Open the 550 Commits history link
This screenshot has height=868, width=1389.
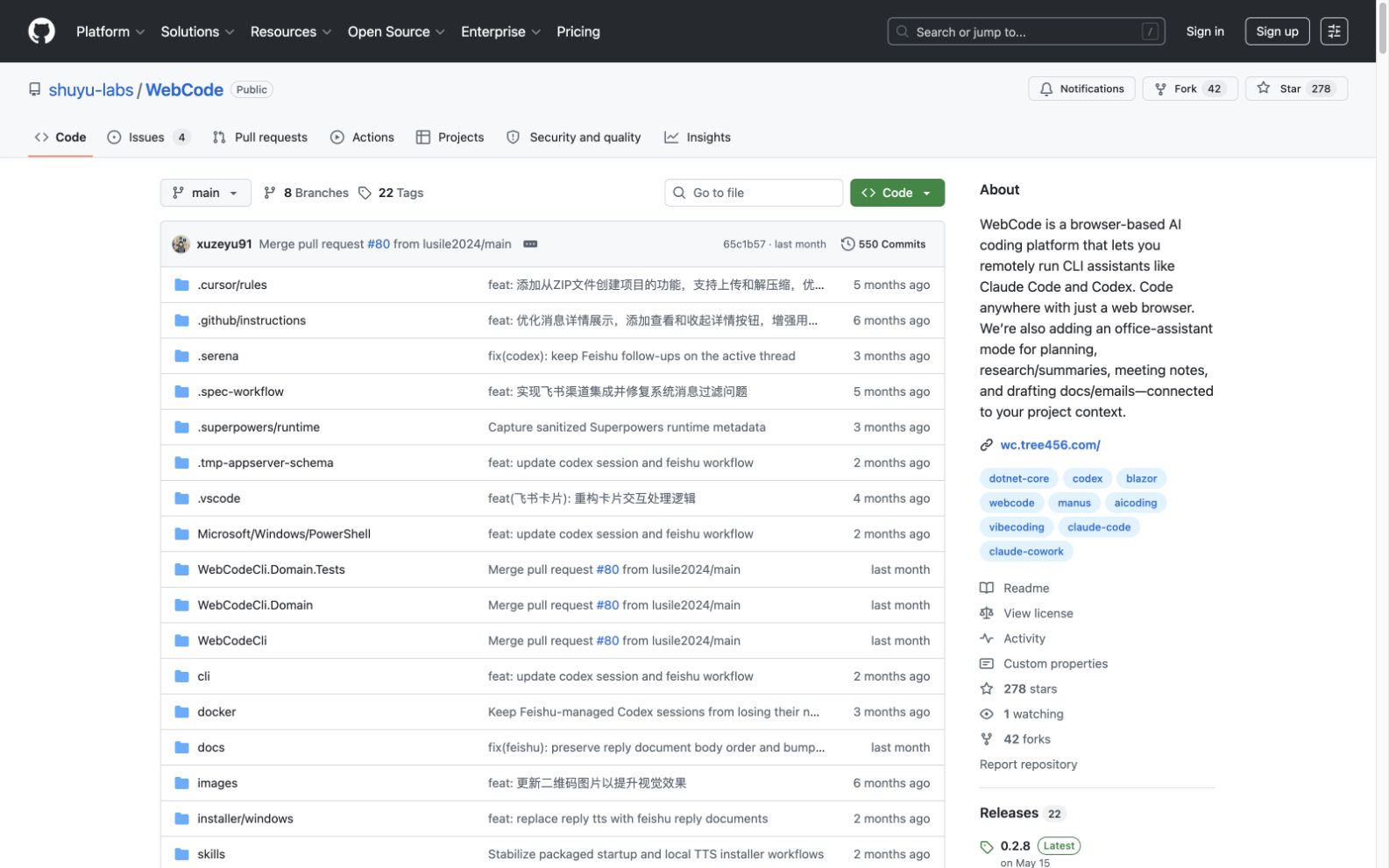point(882,244)
